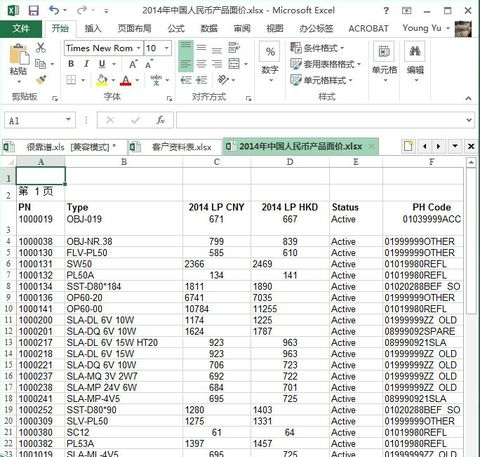
Task: Toggle middle vertical alignment
Action: (201, 48)
